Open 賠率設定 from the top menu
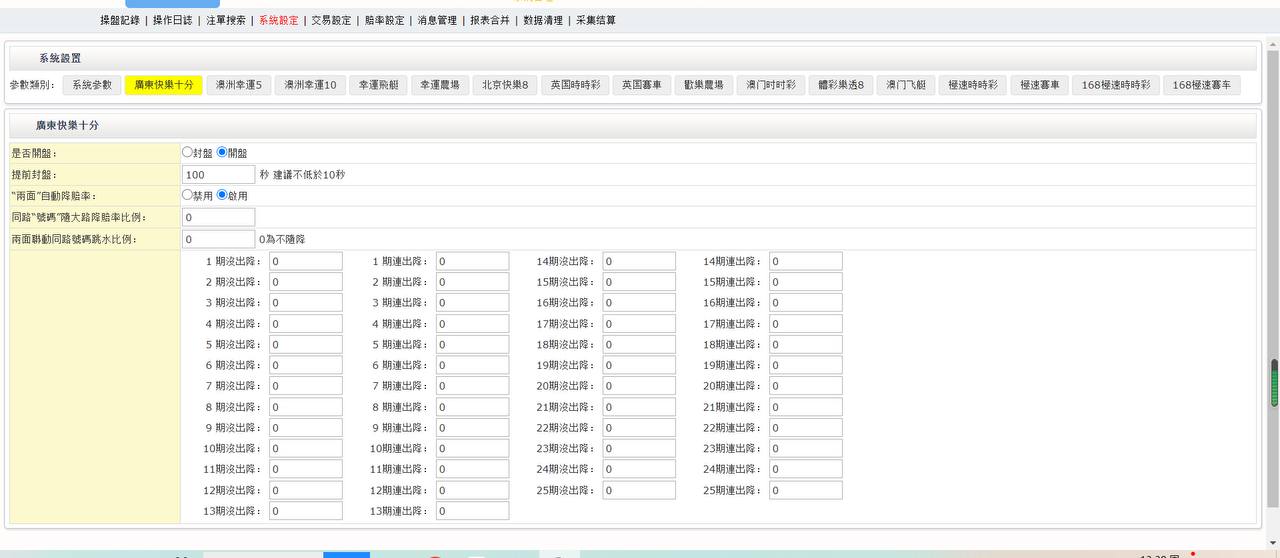 pyautogui.click(x=384, y=20)
